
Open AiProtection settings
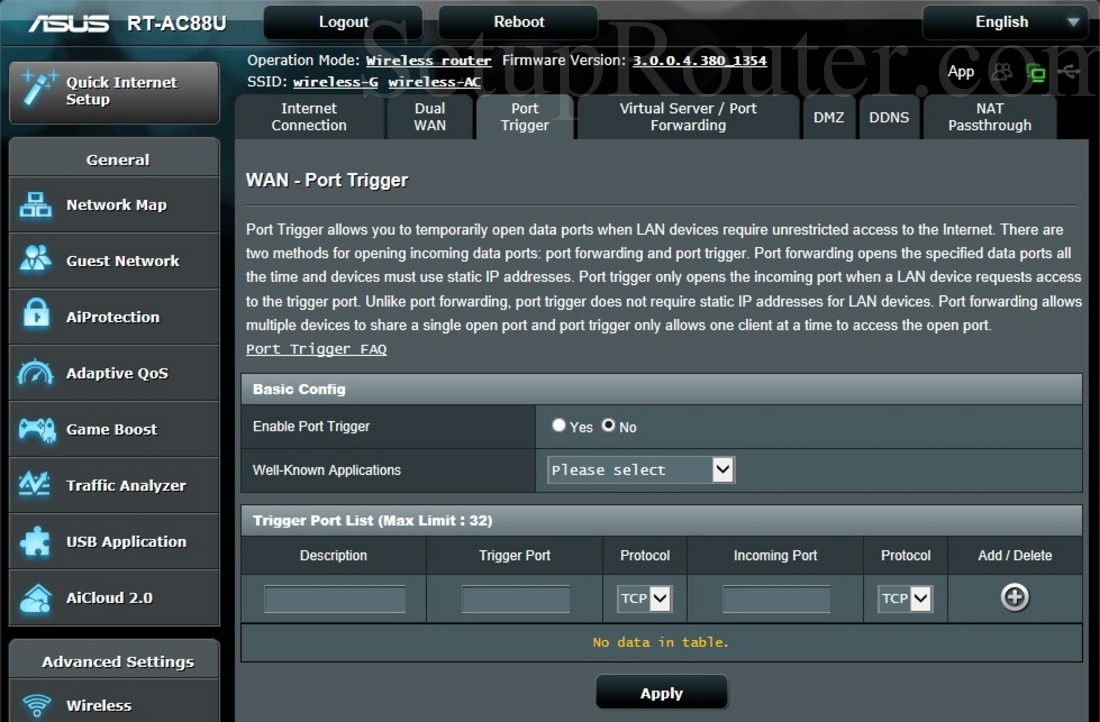[113, 316]
